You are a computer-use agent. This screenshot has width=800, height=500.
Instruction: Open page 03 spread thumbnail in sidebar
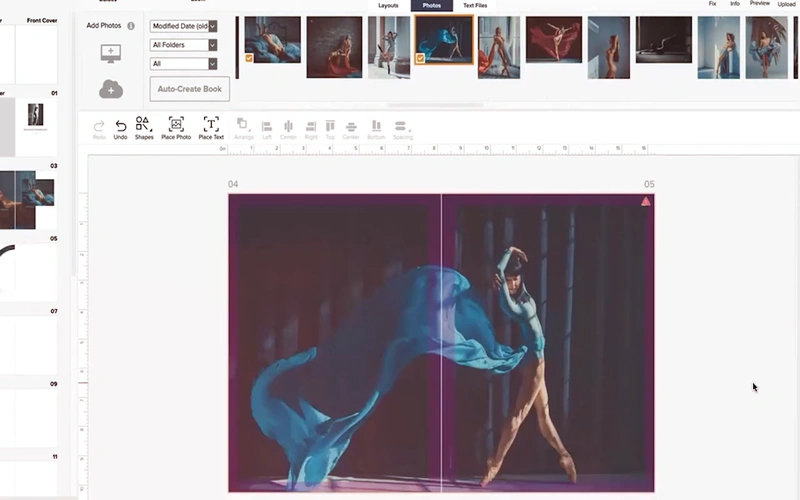point(27,199)
